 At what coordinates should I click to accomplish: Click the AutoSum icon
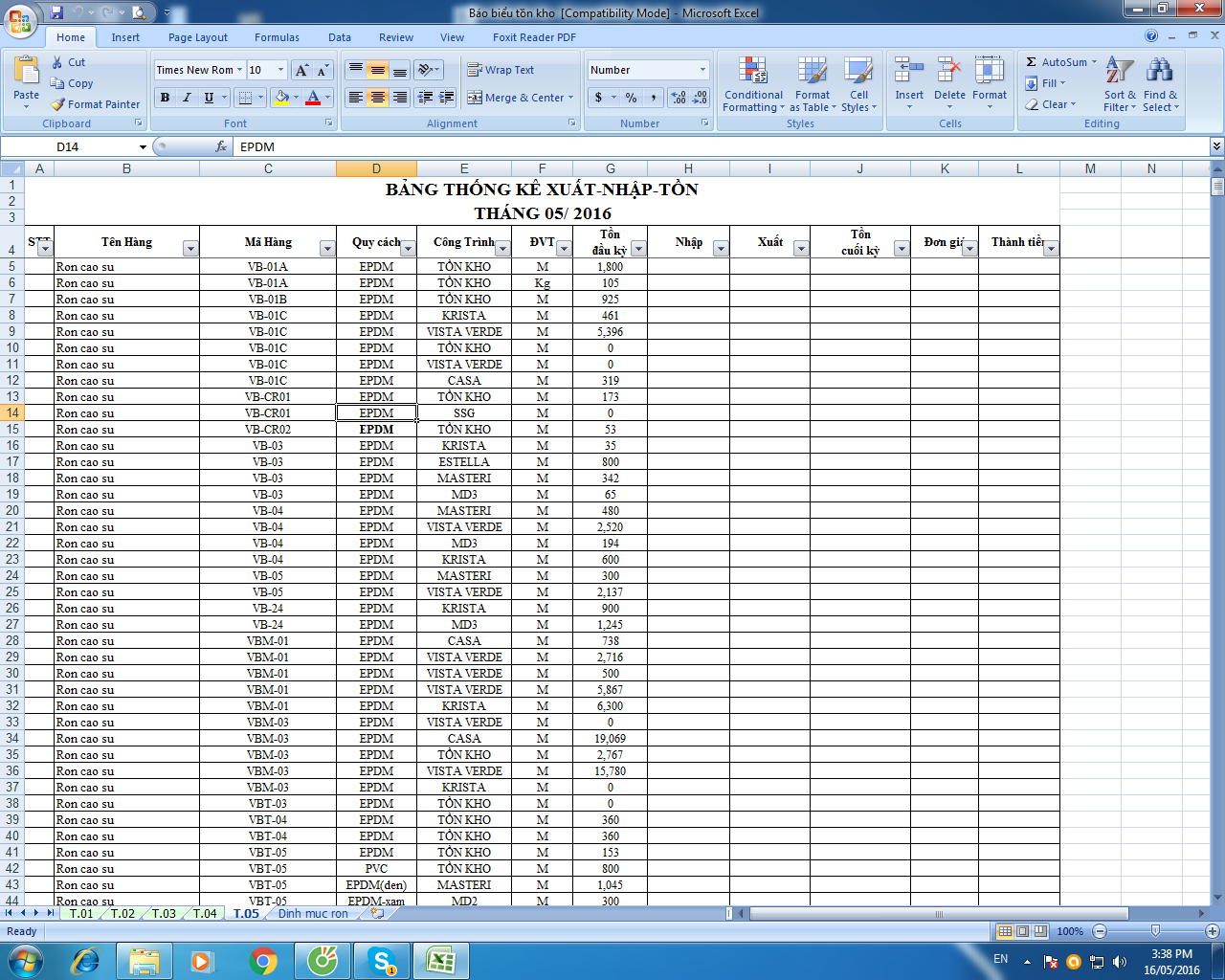click(1032, 62)
